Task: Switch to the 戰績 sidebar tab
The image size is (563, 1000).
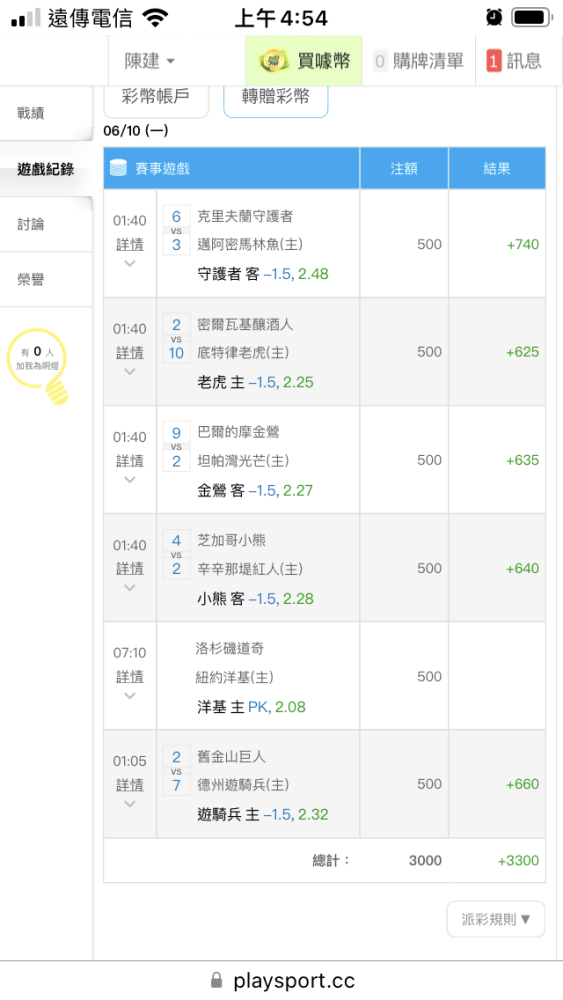Action: [x=46, y=114]
